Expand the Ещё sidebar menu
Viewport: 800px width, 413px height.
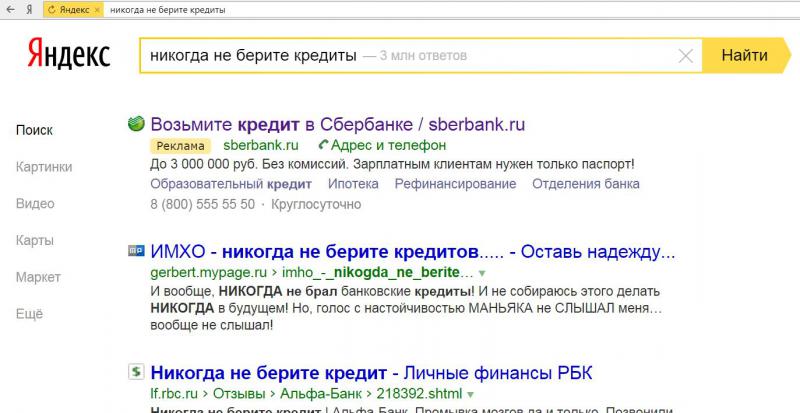pos(30,314)
